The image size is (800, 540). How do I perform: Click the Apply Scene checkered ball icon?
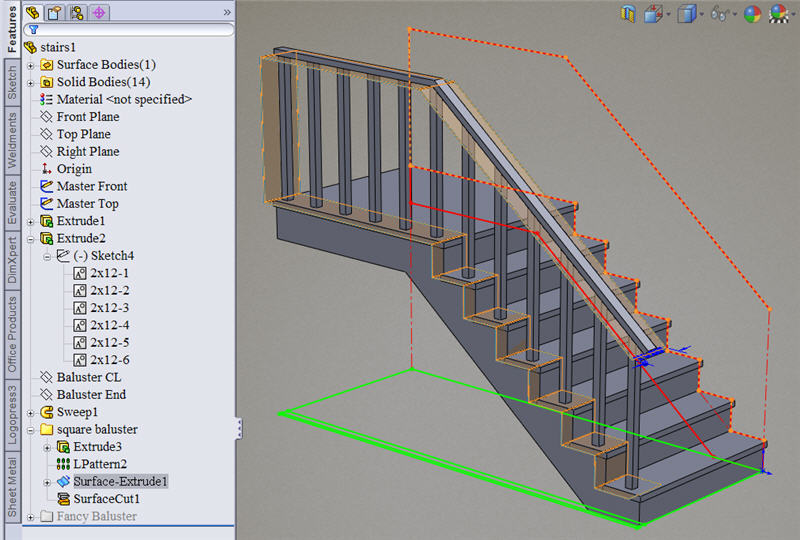click(x=778, y=14)
